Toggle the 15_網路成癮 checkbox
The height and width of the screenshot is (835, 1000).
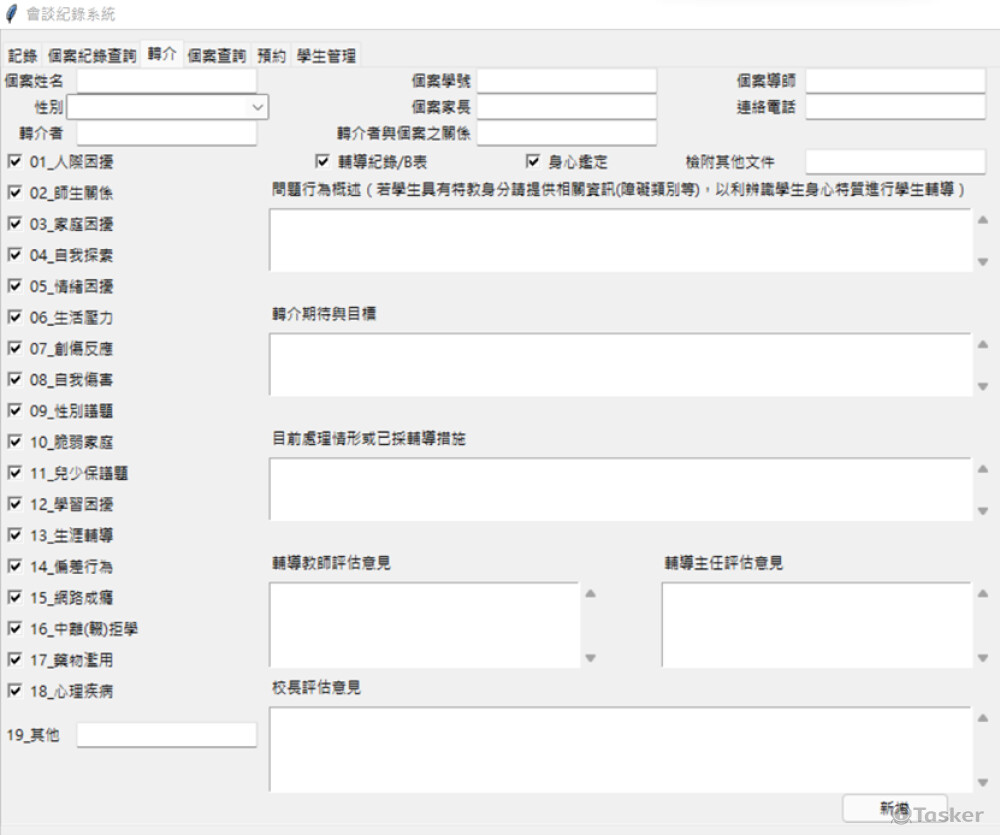click(15, 597)
